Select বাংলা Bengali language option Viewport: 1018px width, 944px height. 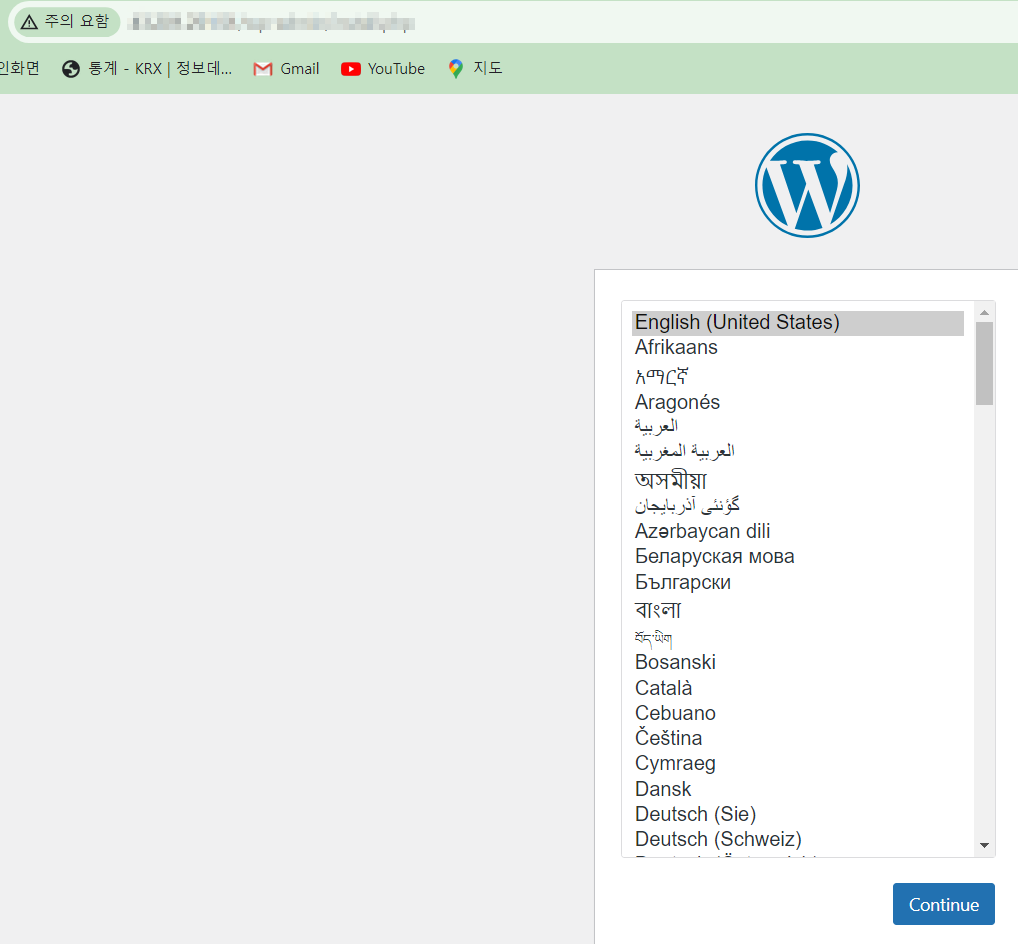click(x=797, y=609)
